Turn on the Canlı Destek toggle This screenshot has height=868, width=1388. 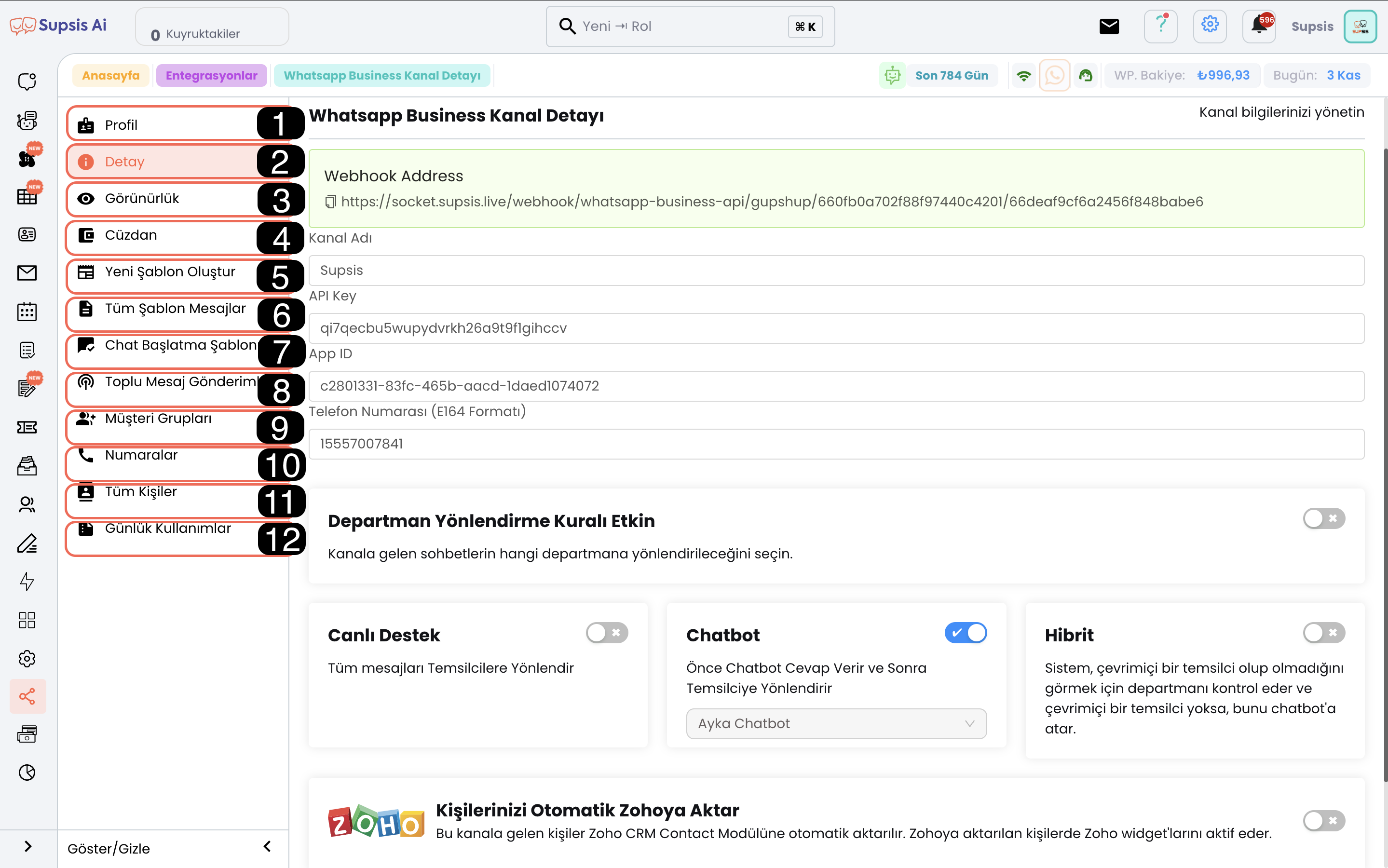(607, 633)
